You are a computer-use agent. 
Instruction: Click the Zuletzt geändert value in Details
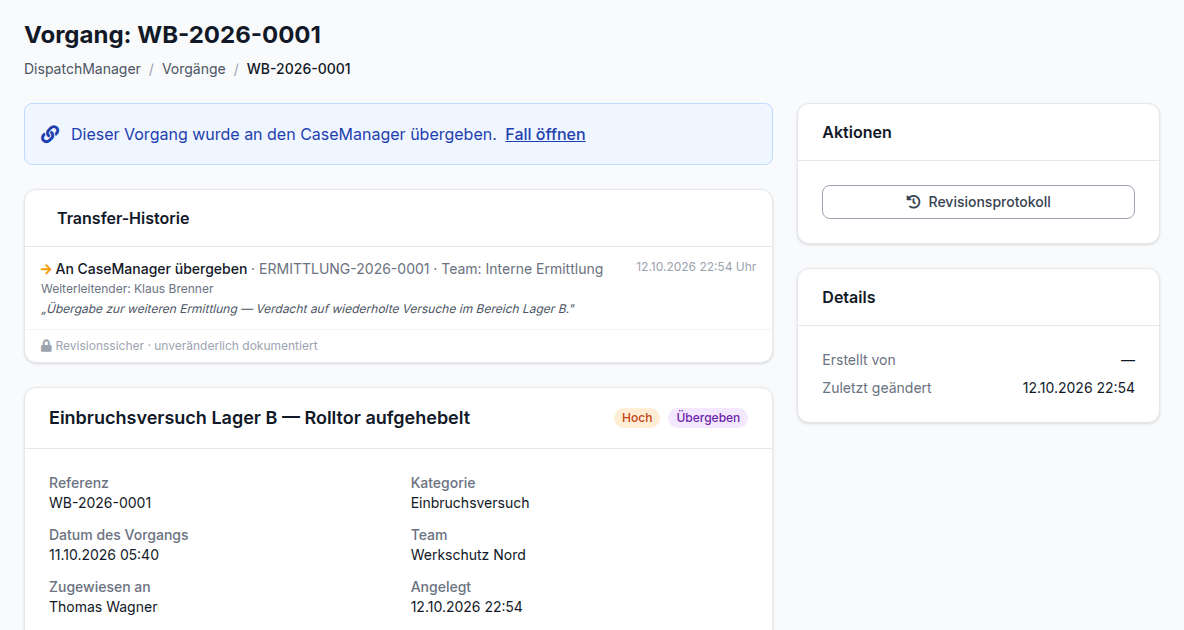pos(1078,388)
